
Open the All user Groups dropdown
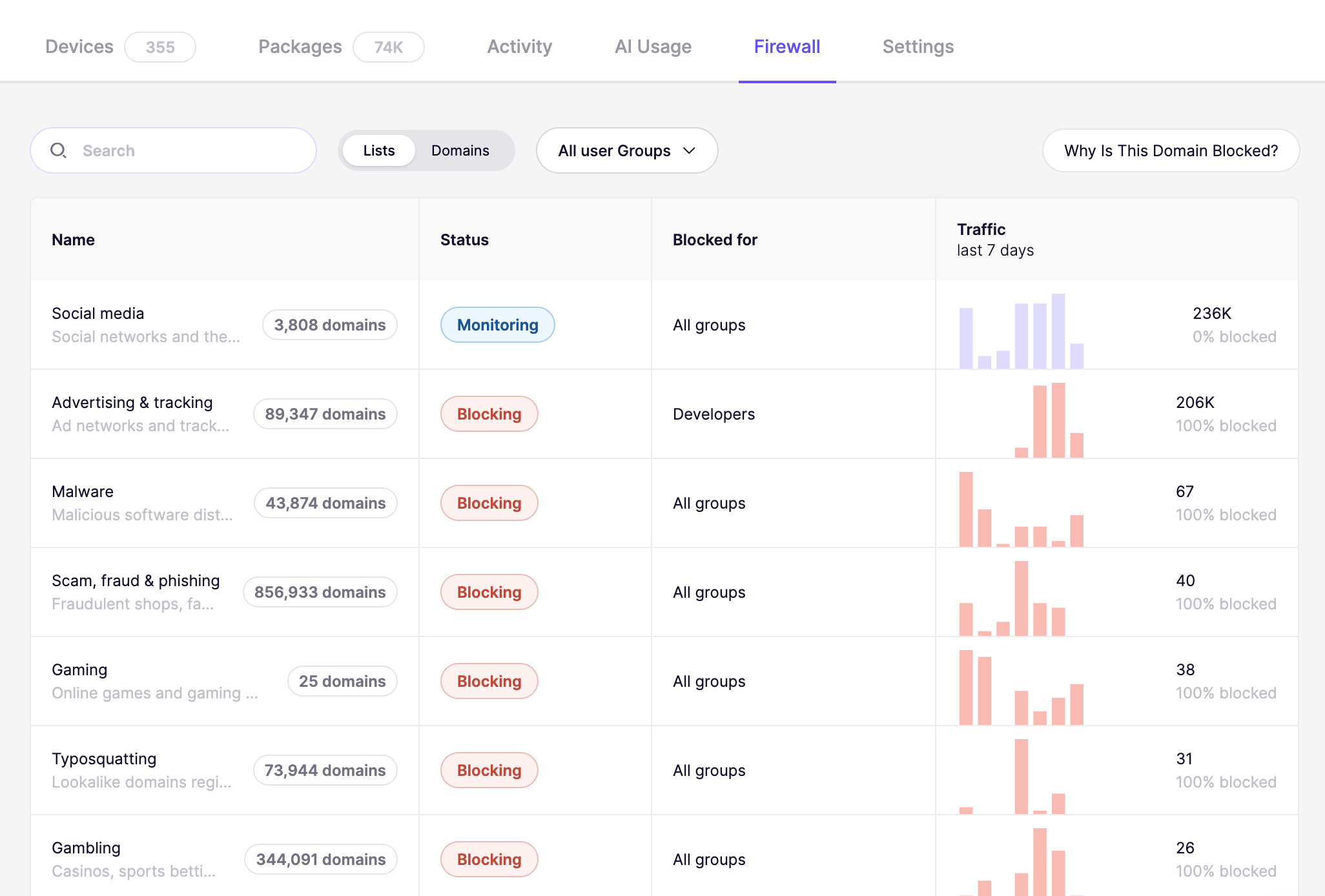[627, 150]
